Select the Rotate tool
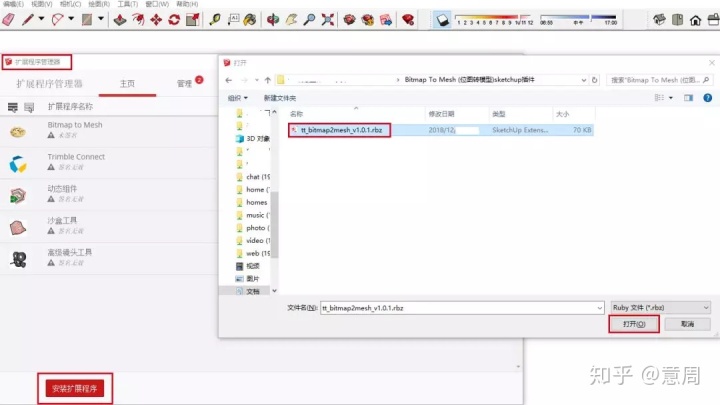 click(x=174, y=19)
